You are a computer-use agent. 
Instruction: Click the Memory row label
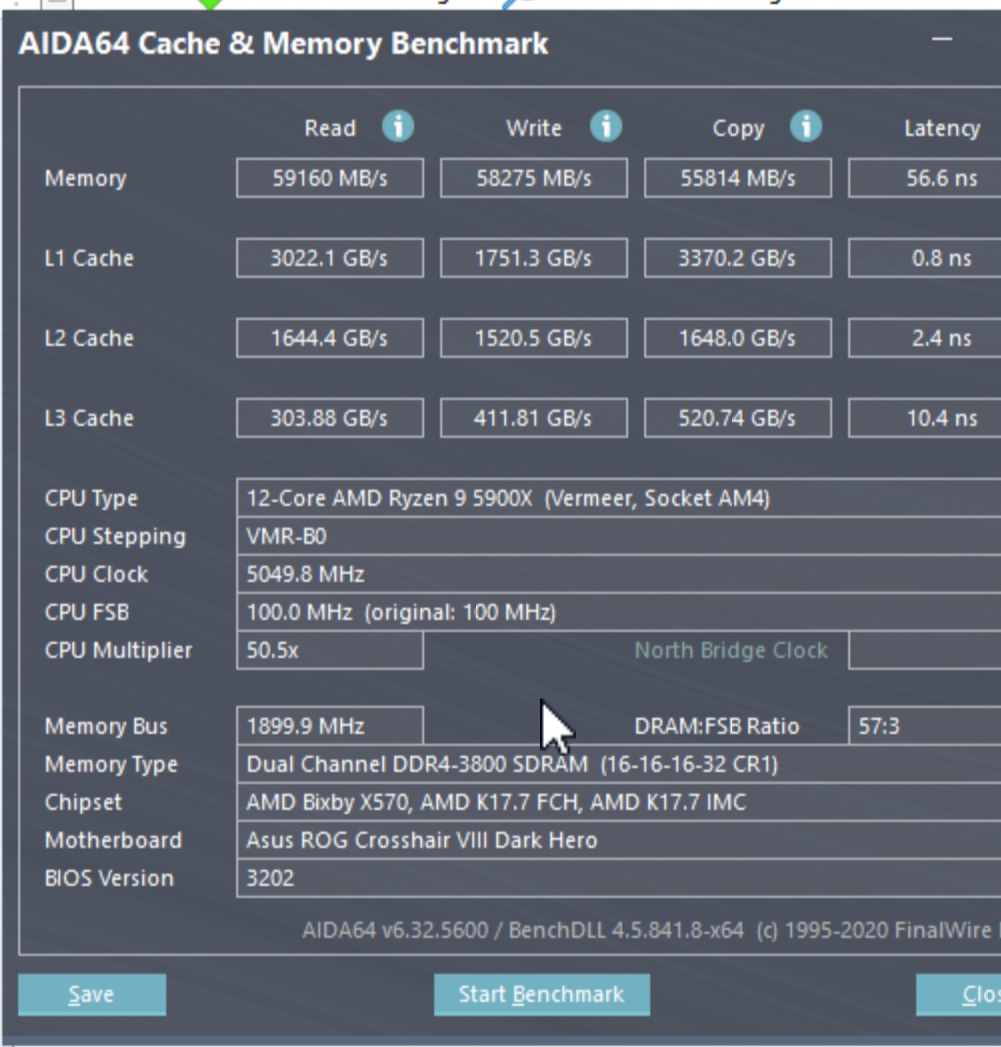click(85, 178)
